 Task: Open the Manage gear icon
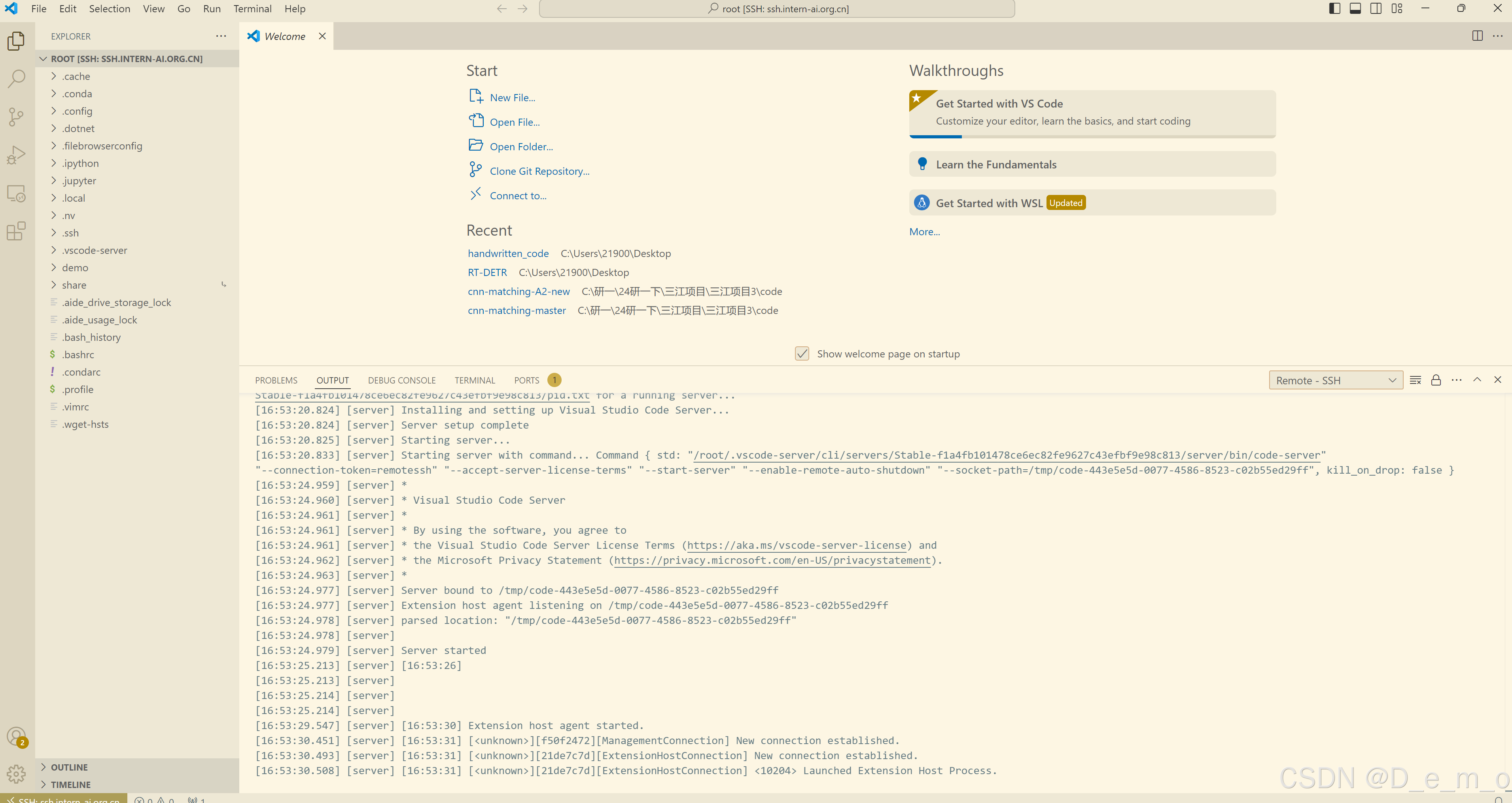(17, 774)
